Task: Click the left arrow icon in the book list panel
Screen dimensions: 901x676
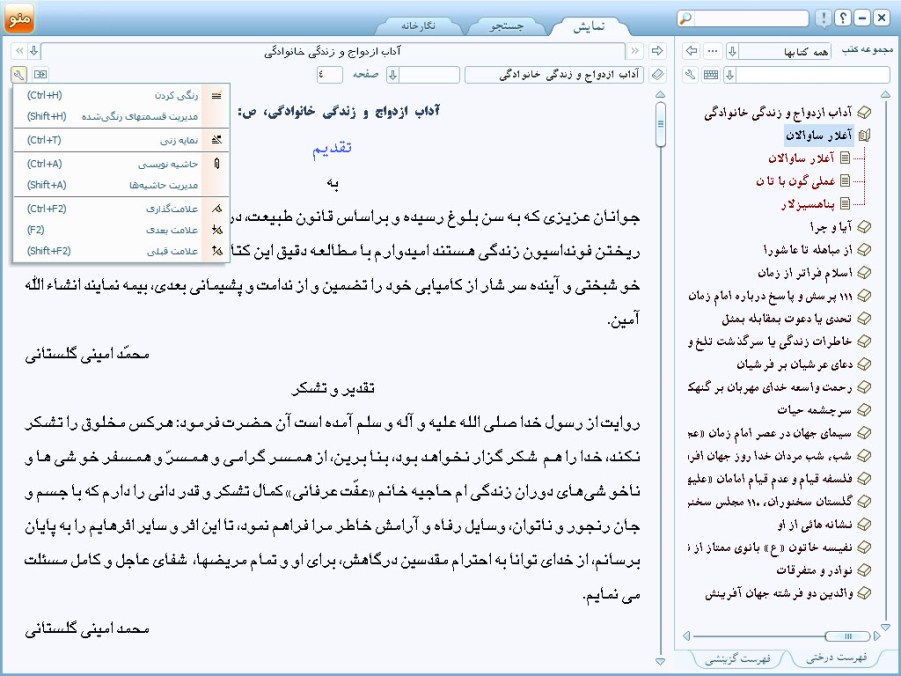Action: 691,51
